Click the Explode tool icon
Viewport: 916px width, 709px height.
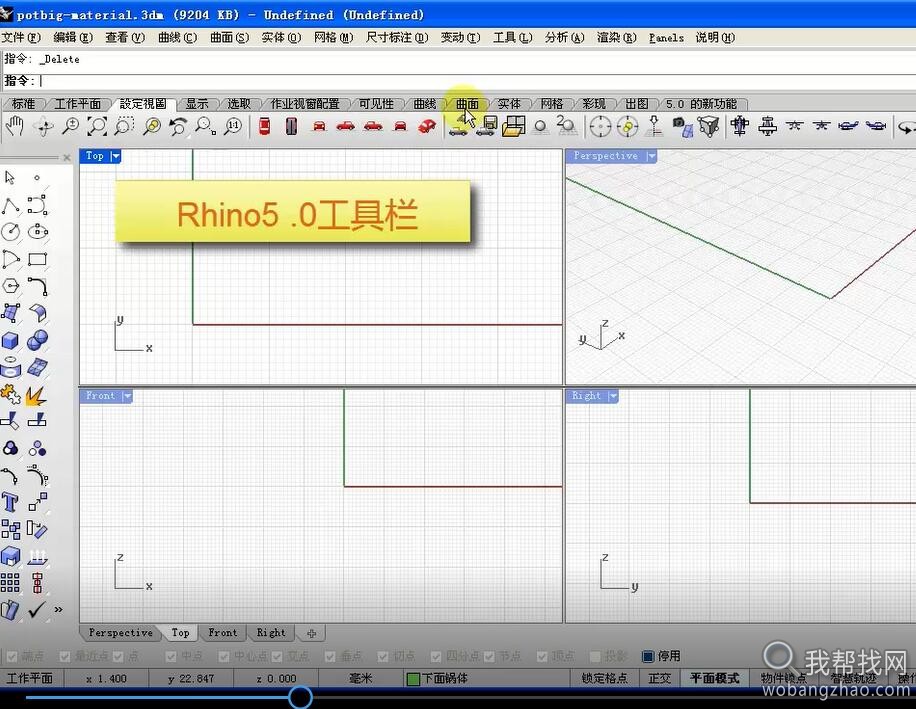[36, 396]
